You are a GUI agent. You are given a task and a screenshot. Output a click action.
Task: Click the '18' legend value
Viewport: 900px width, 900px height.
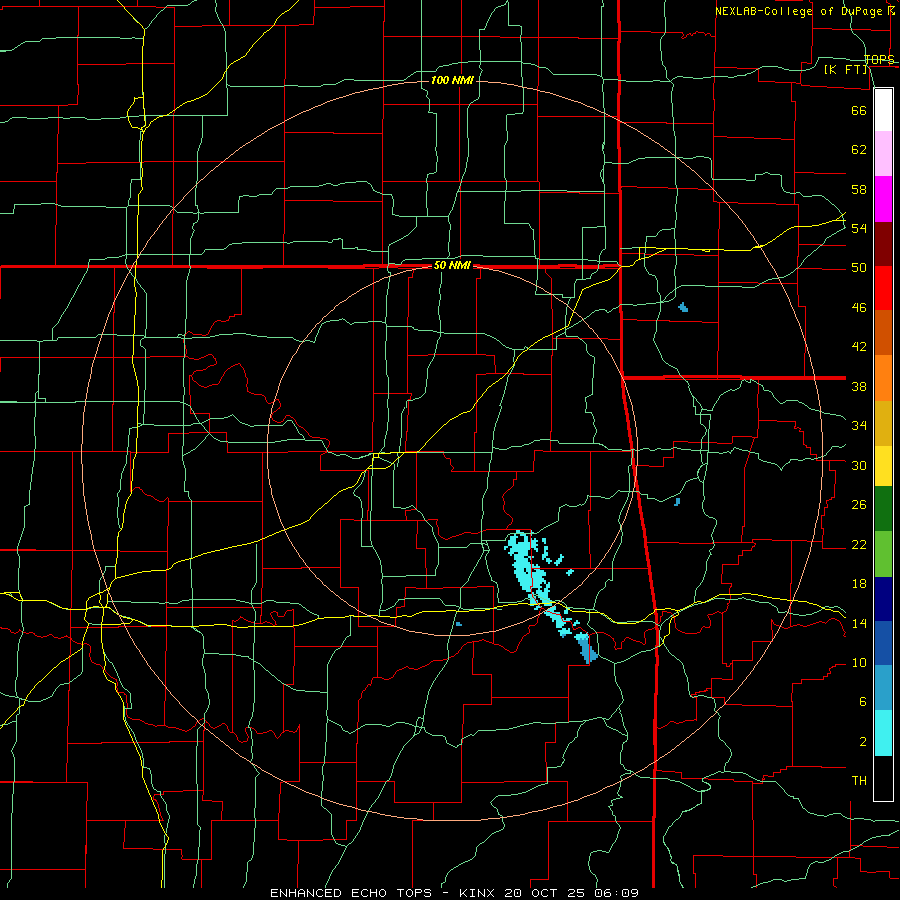coord(859,584)
